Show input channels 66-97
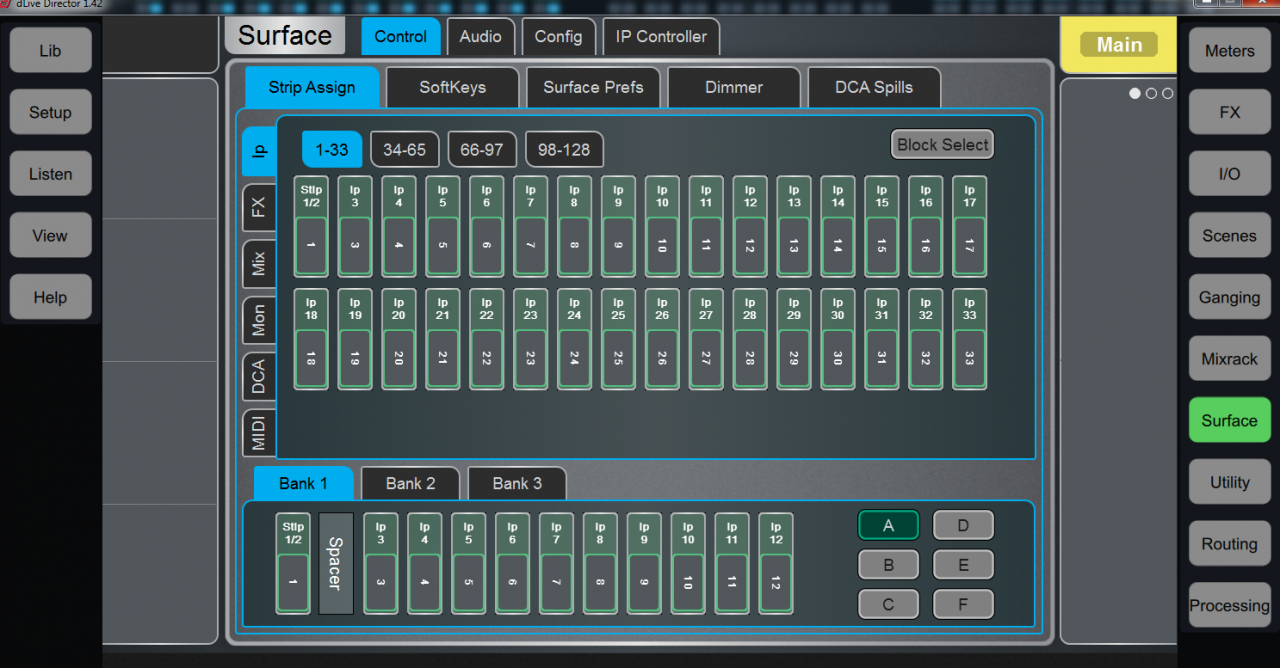Image resolution: width=1280 pixels, height=668 pixels. tap(482, 150)
